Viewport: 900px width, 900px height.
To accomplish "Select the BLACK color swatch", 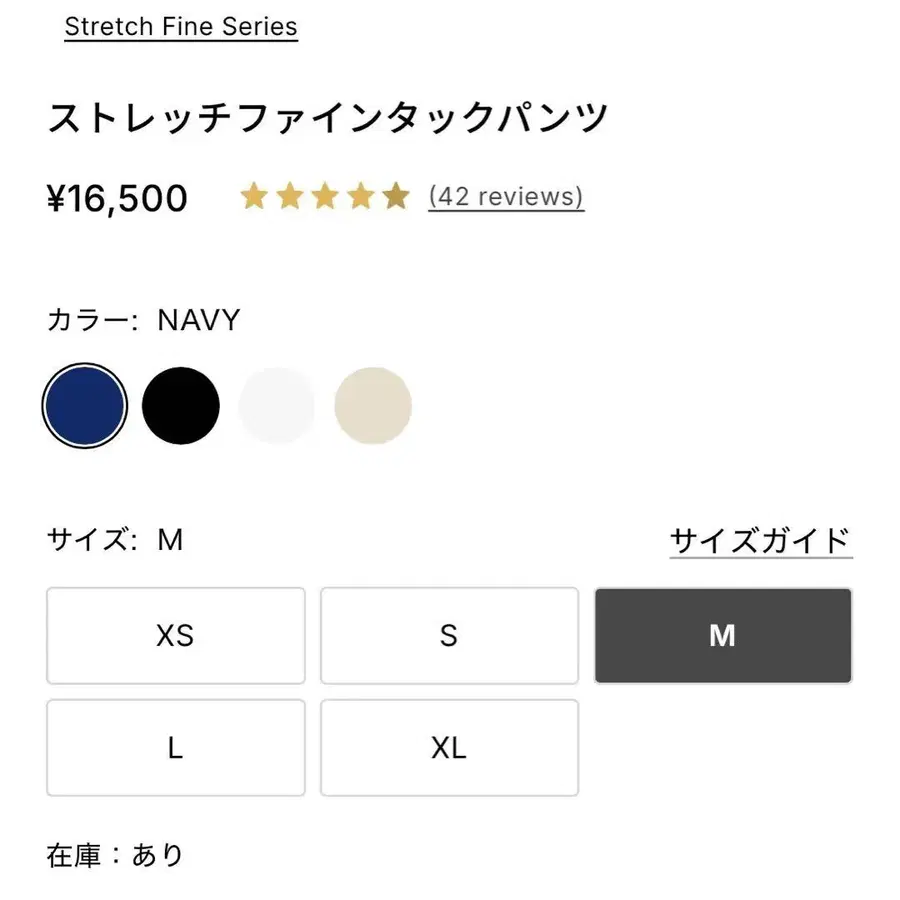I will point(181,405).
